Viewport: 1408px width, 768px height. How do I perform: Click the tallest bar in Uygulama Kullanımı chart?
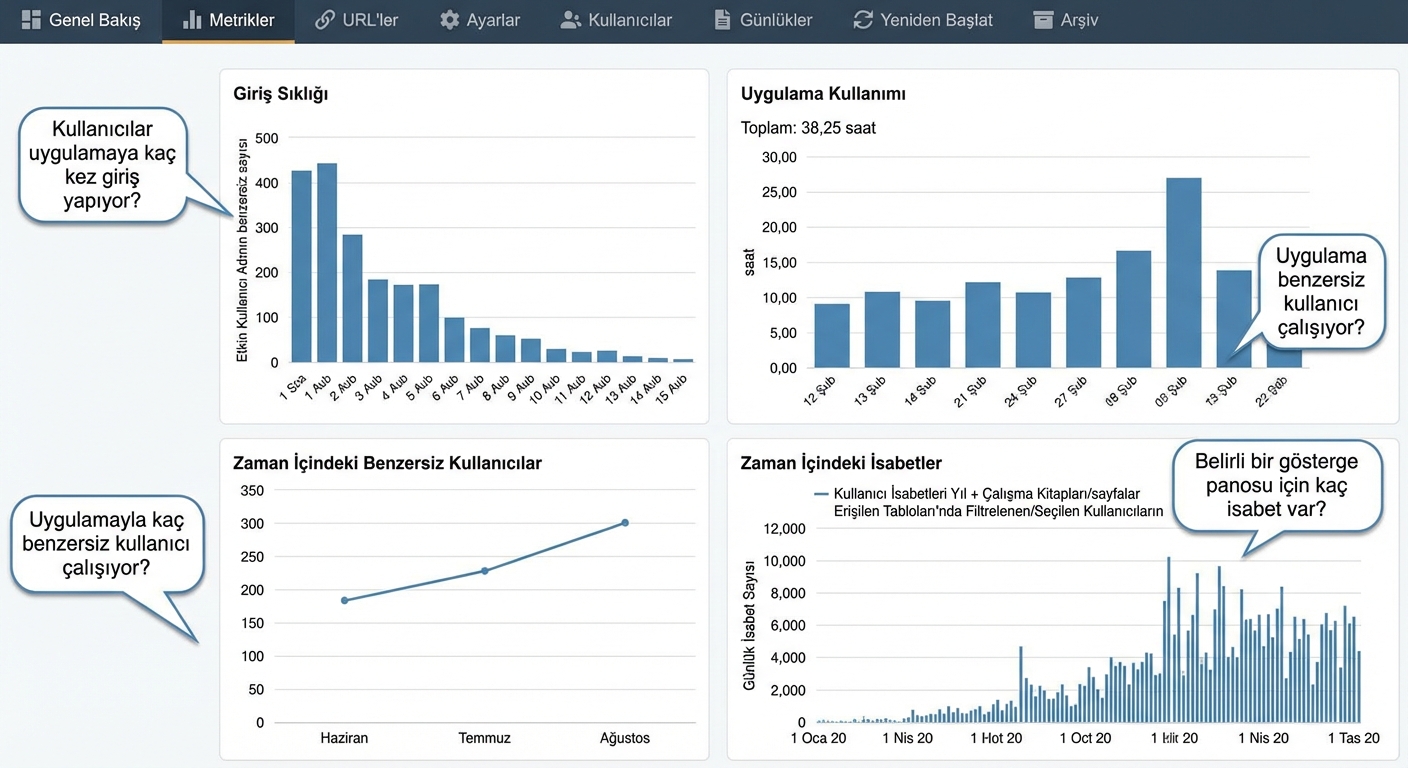coord(1183,273)
